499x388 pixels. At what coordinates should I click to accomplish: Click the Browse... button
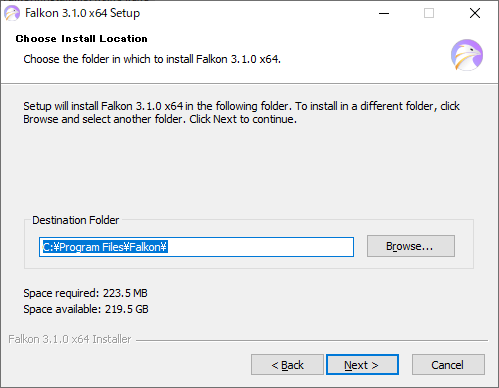pyautogui.click(x=411, y=246)
